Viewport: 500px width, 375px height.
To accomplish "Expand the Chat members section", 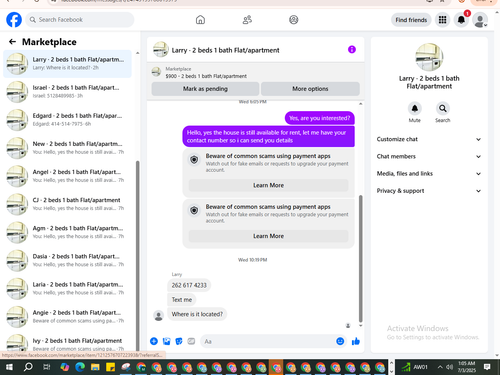I will [x=429, y=156].
